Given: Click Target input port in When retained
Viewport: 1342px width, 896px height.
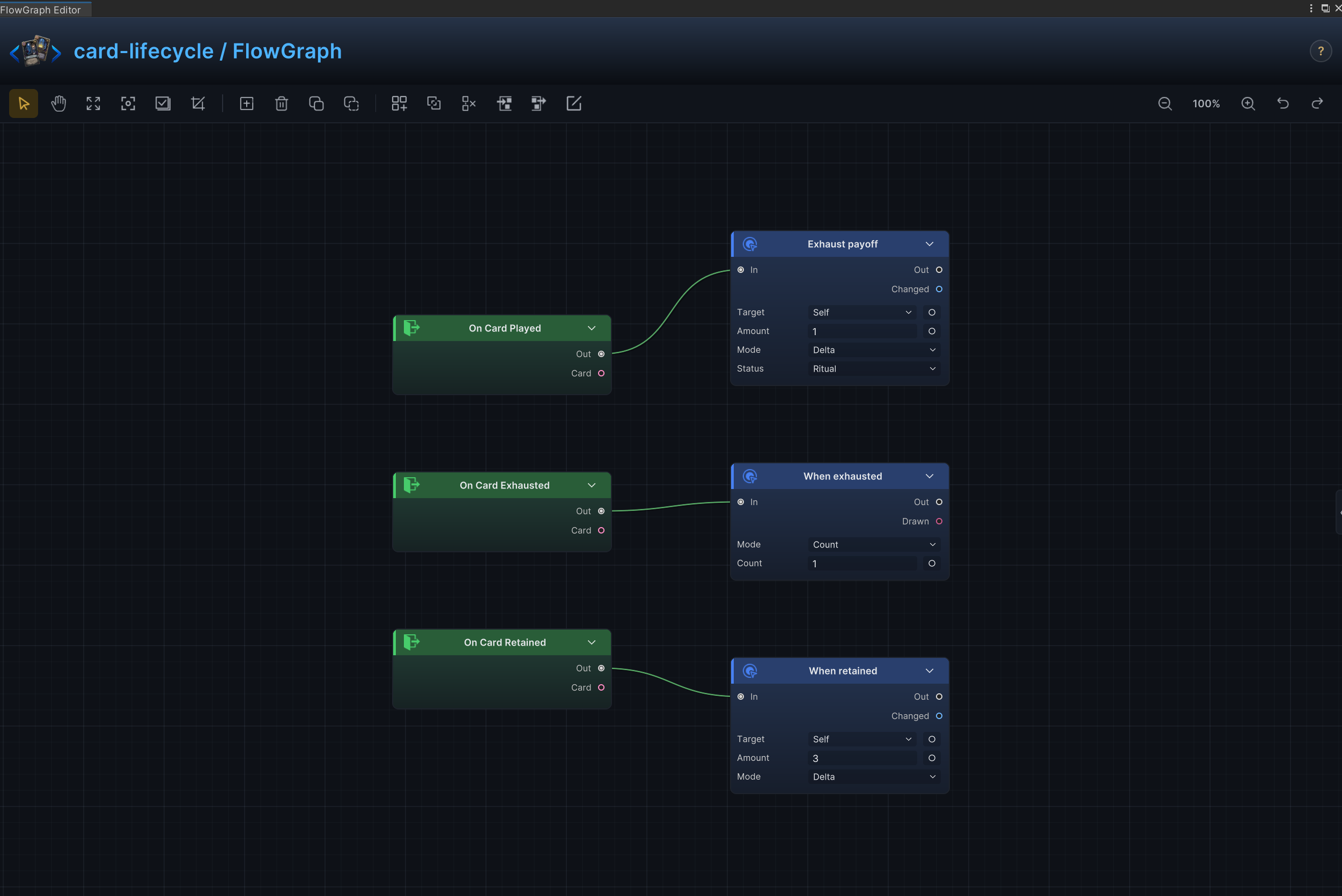Looking at the screenshot, I should point(932,739).
